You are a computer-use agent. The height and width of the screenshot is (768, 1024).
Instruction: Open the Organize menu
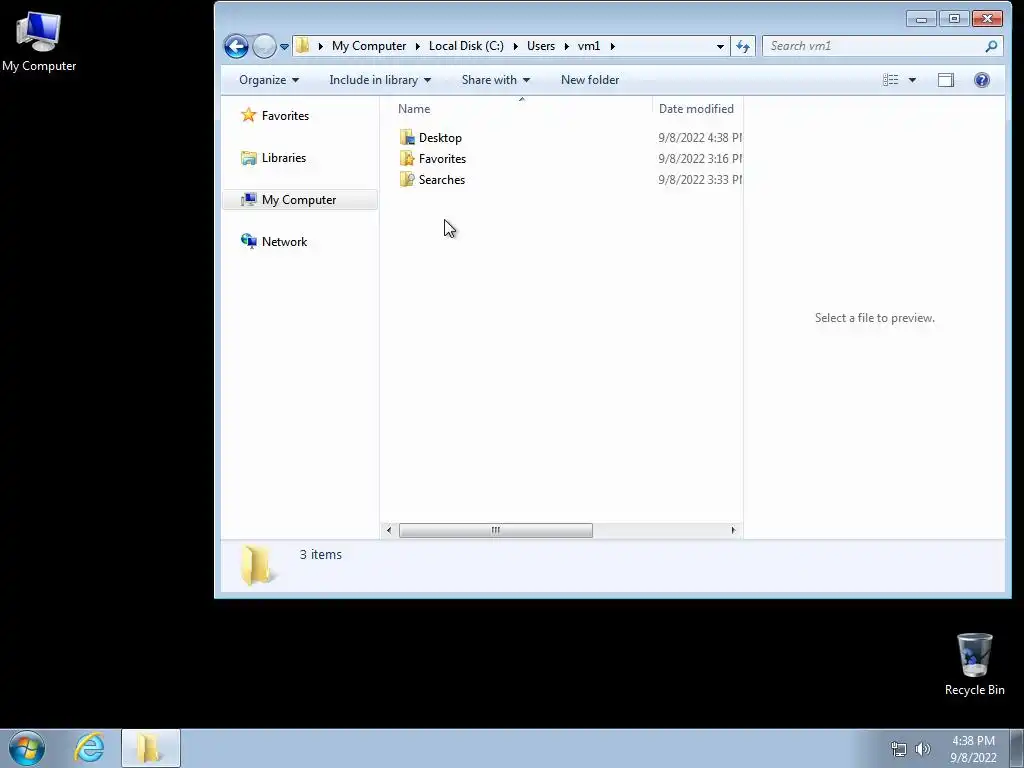click(268, 80)
